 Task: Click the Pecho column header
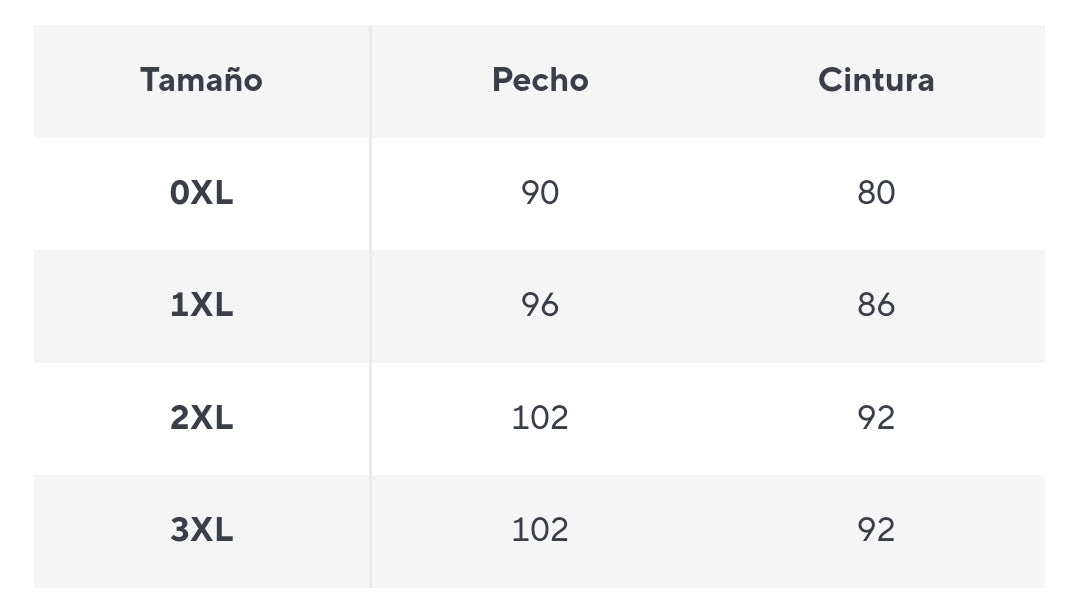point(540,80)
